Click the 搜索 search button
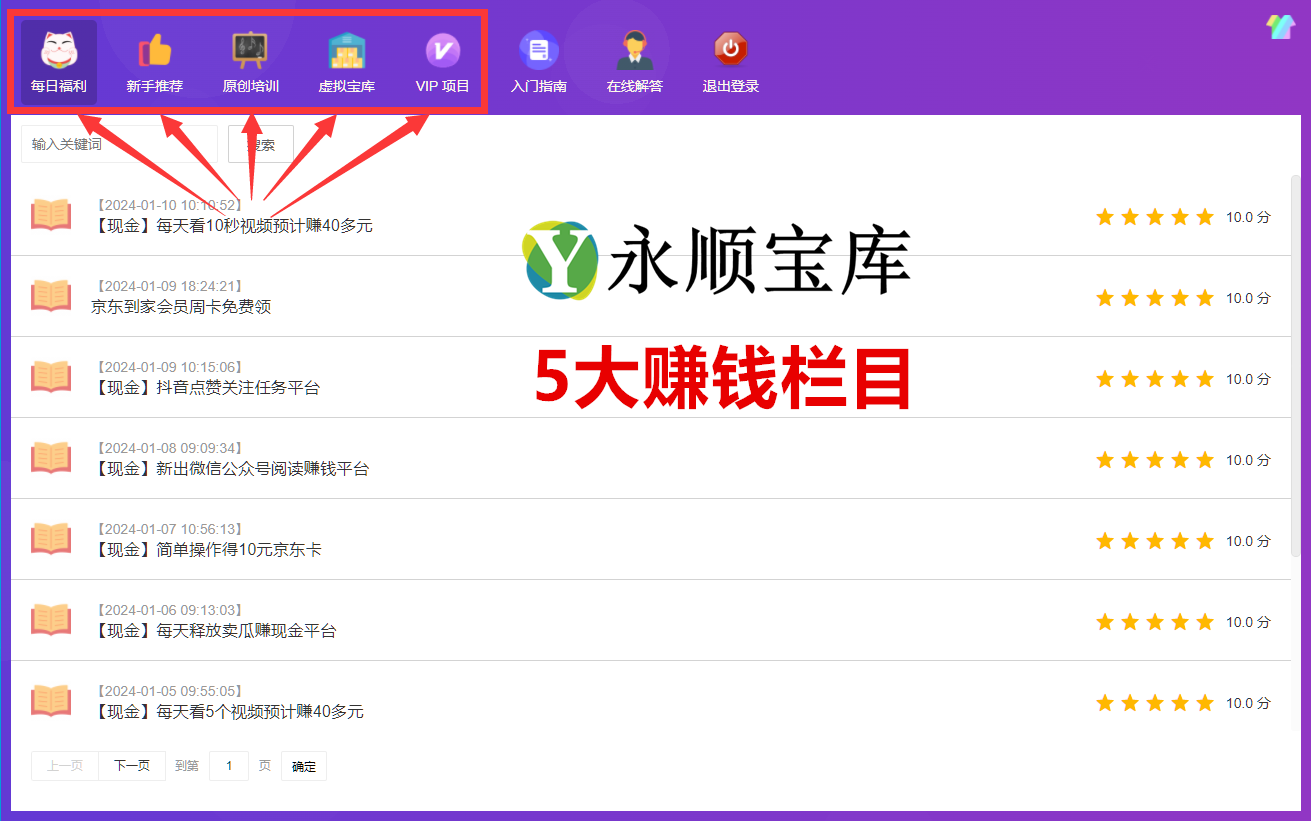The image size is (1311, 821). point(261,144)
